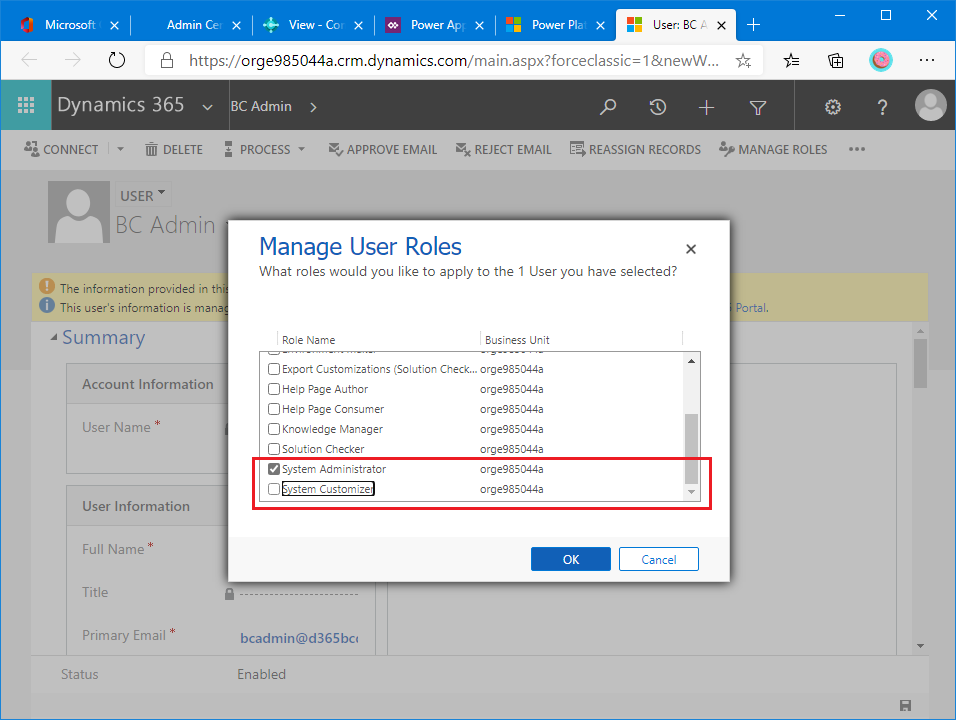This screenshot has width=956, height=720.
Task: Click the role list scroll up arrow
Action: coord(691,361)
